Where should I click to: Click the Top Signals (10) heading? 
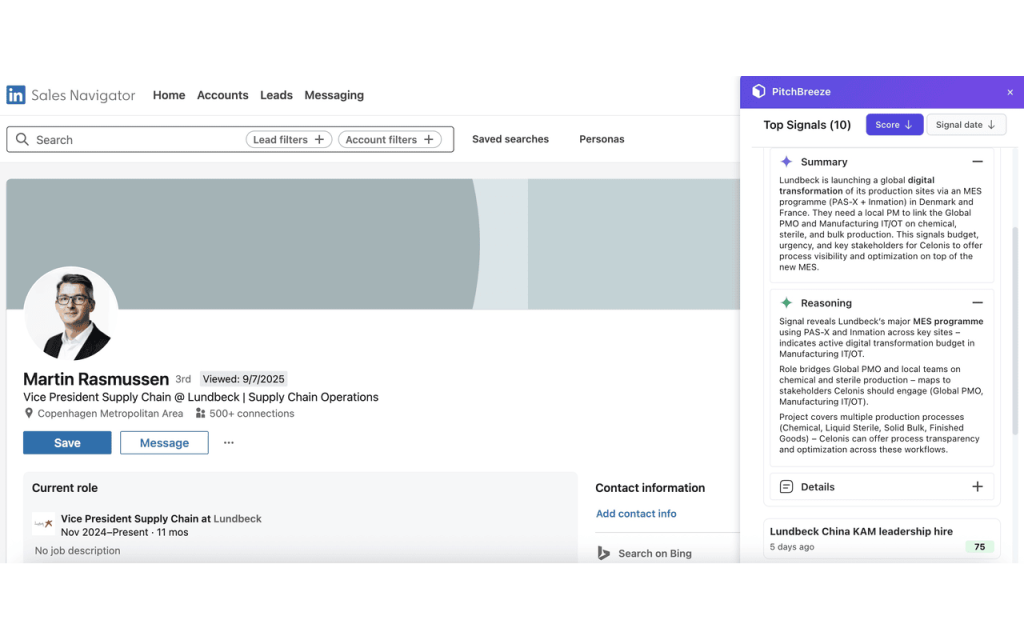coord(807,125)
